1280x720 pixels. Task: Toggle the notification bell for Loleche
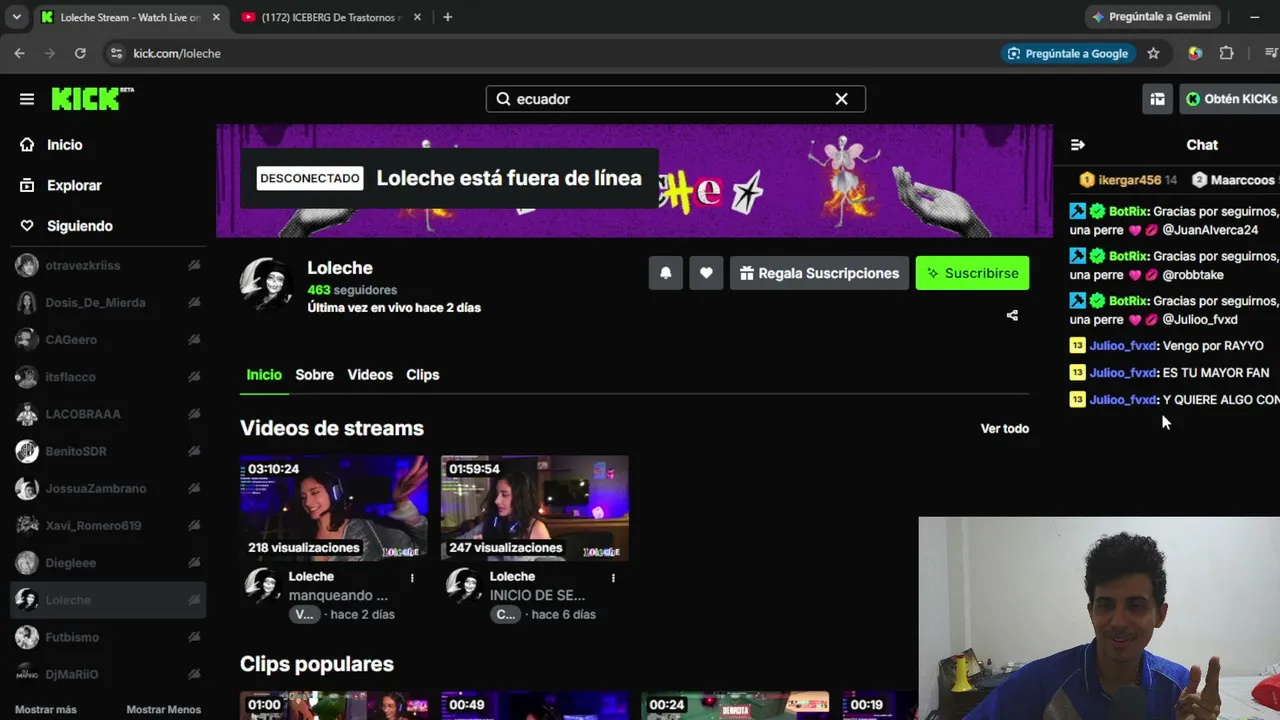[x=666, y=273]
